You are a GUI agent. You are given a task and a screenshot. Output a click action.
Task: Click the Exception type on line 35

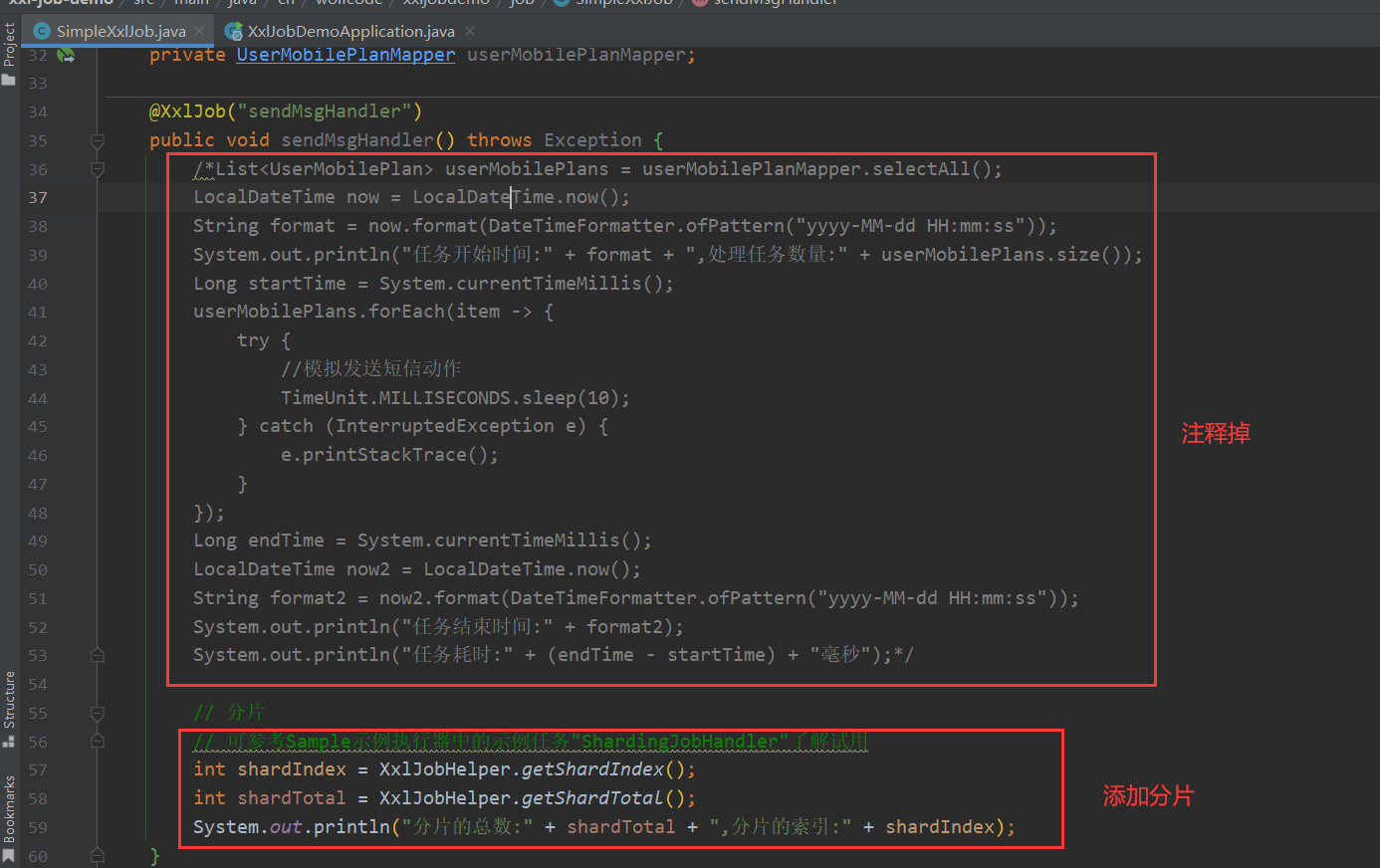[593, 140]
